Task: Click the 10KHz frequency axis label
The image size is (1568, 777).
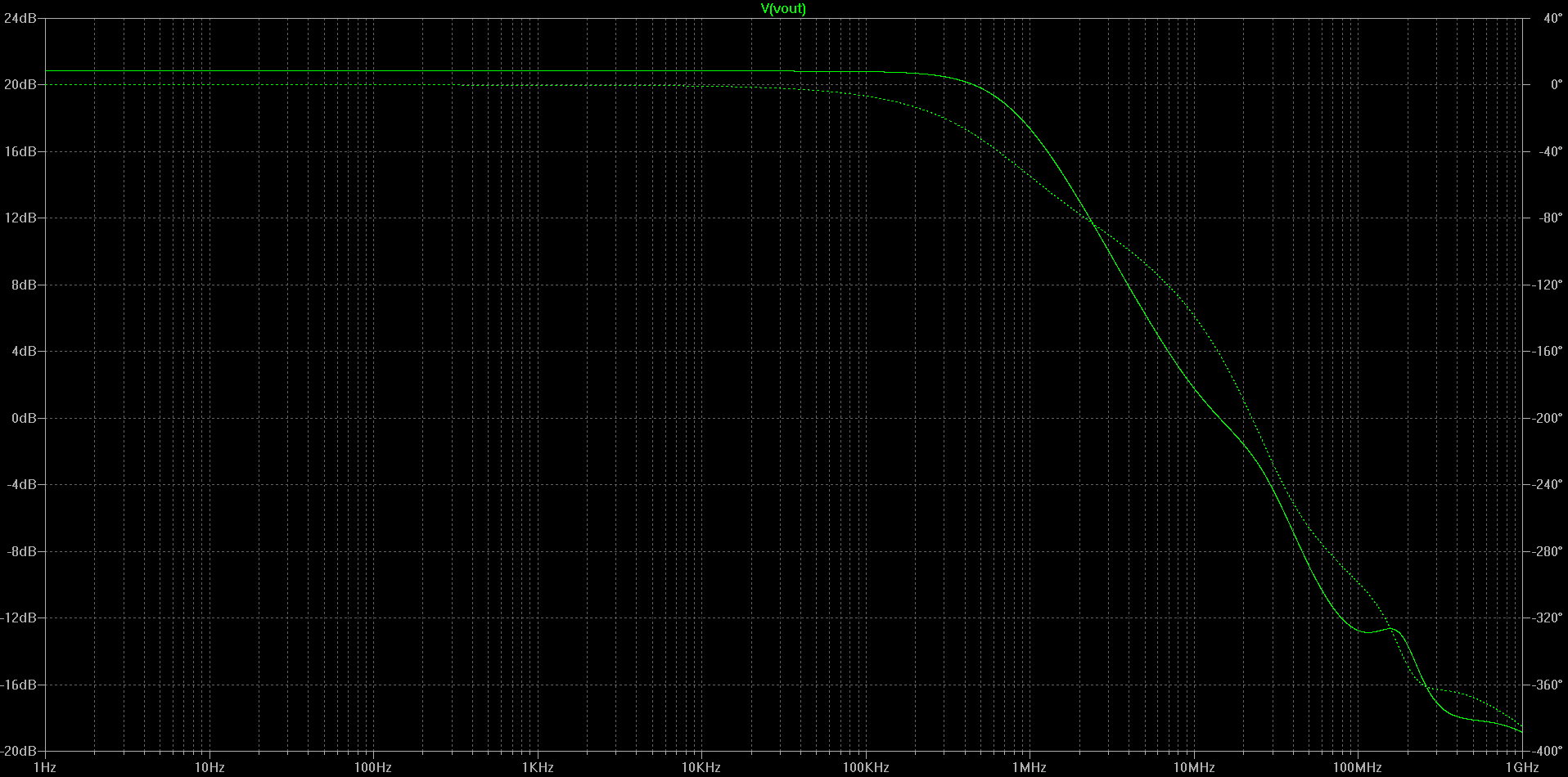Action: (701, 767)
